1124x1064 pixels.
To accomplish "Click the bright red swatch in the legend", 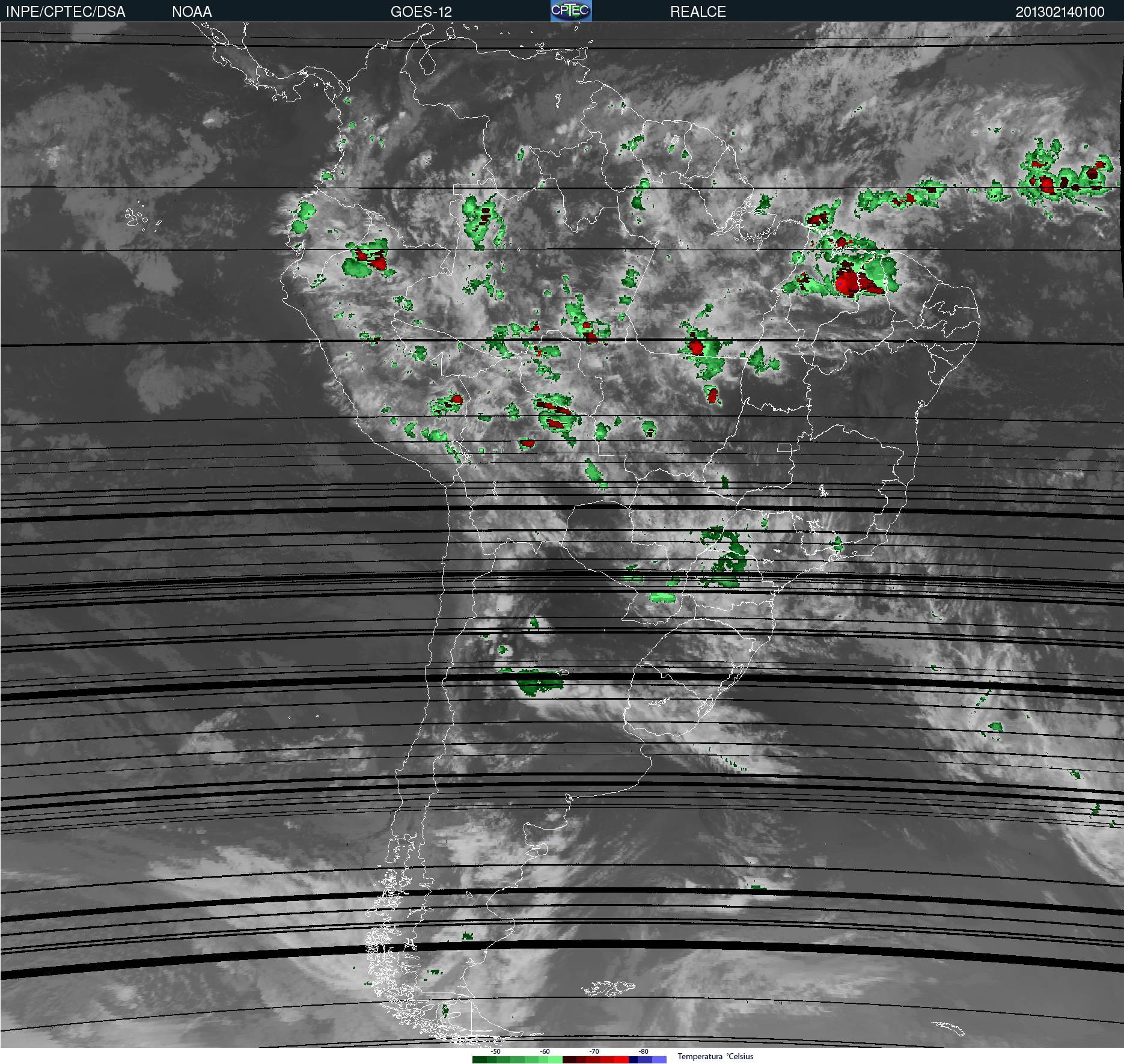I will [622, 1060].
